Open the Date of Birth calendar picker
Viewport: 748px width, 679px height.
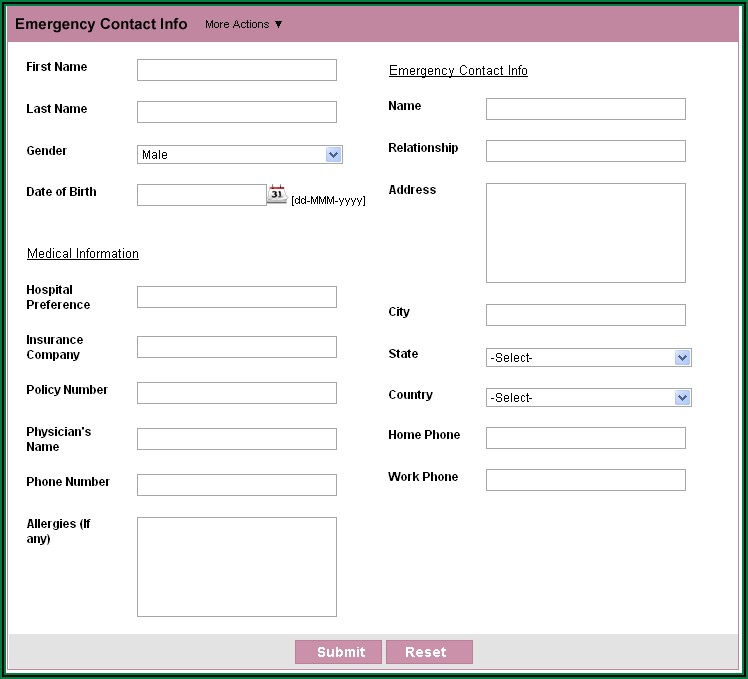[x=277, y=195]
